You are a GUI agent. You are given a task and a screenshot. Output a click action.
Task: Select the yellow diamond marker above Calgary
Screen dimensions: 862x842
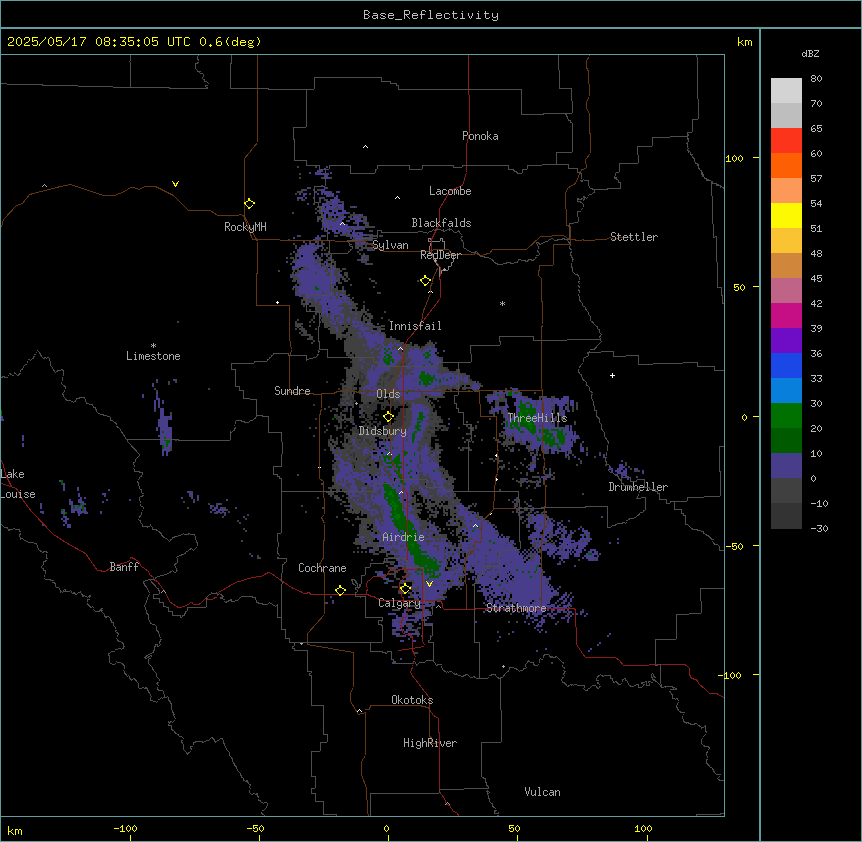[405, 589]
